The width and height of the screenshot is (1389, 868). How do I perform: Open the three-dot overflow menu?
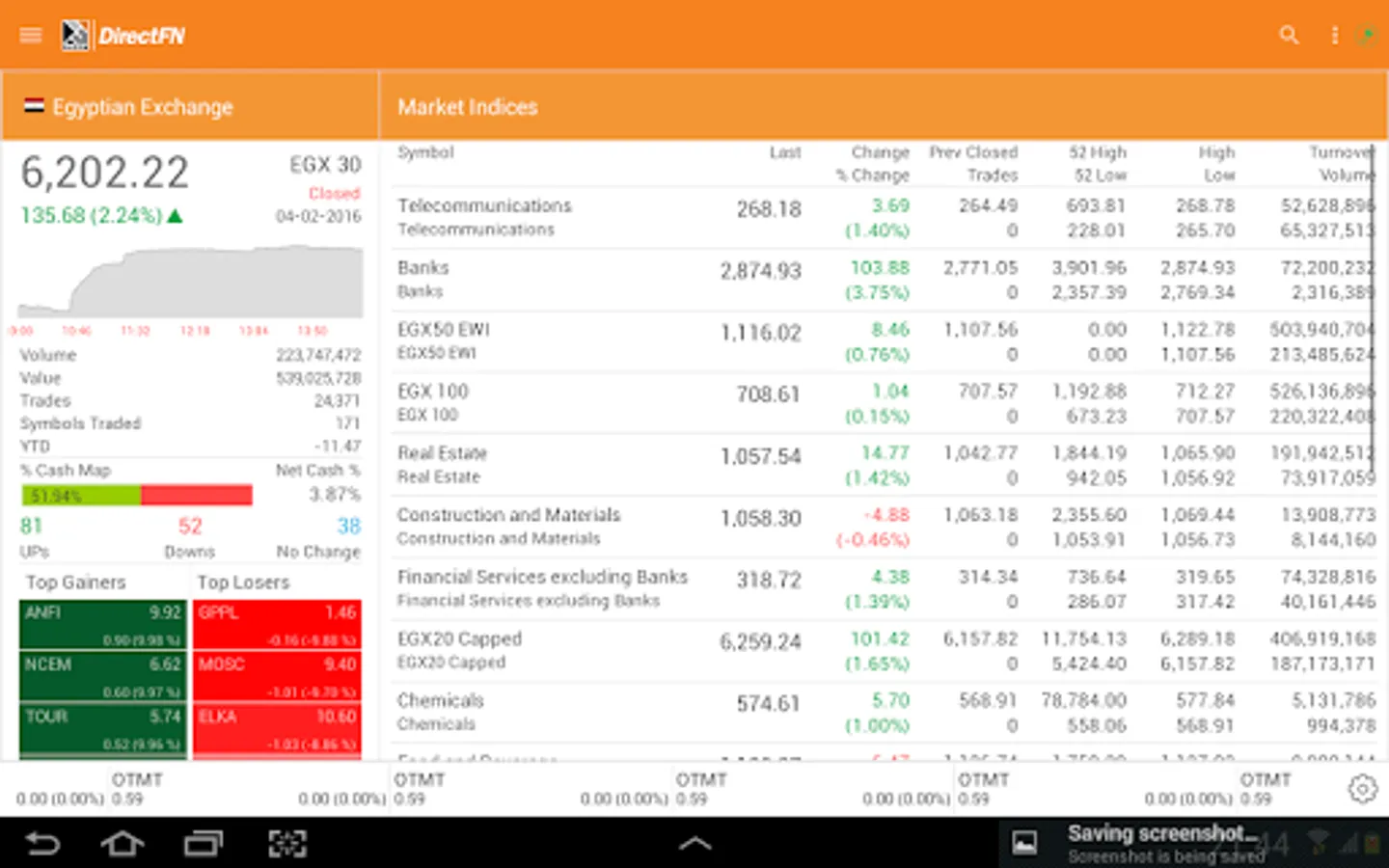[1335, 36]
